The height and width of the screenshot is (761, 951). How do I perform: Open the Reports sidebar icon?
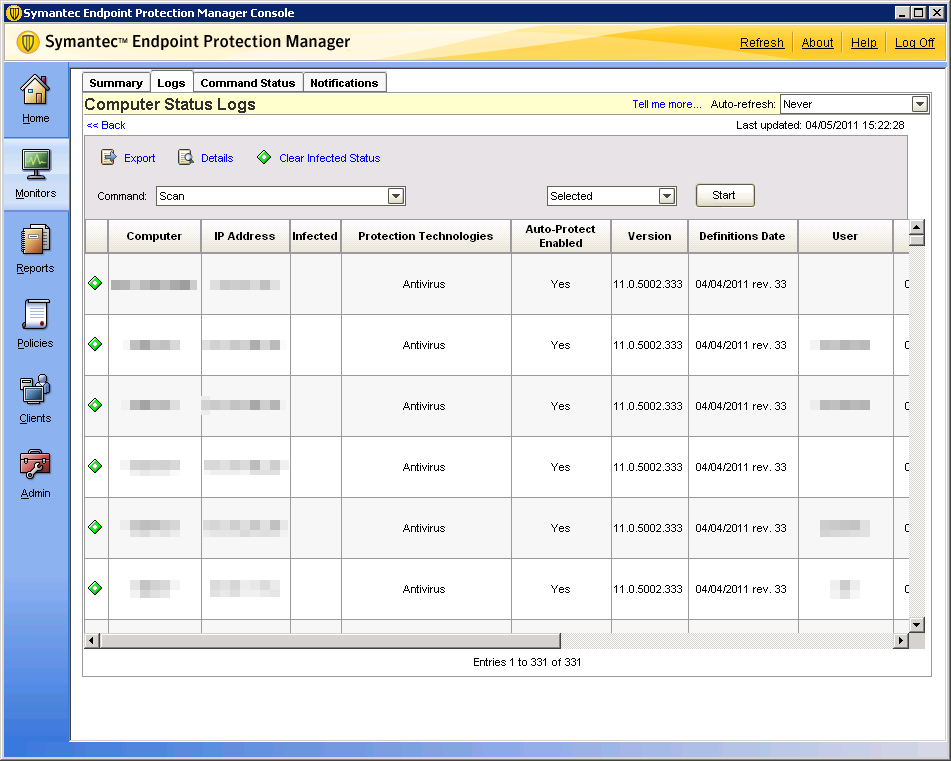(x=35, y=247)
